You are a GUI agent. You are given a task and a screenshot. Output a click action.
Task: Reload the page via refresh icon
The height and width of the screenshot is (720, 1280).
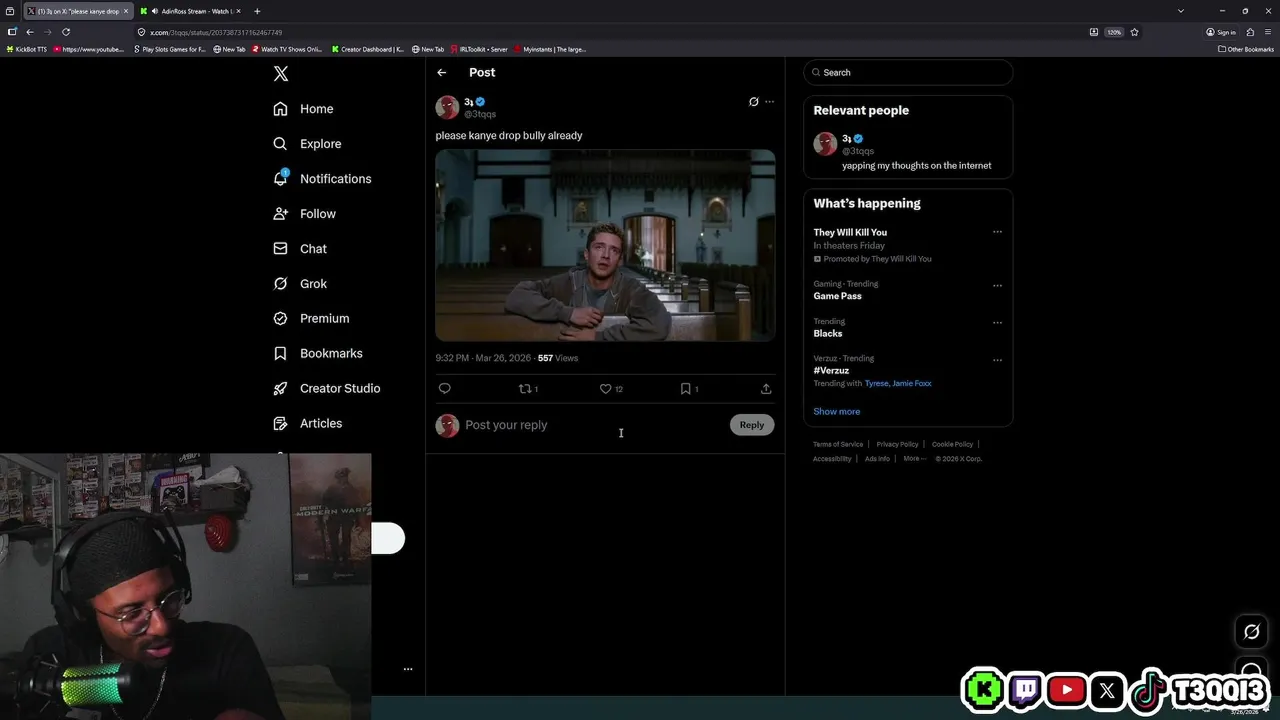[66, 32]
